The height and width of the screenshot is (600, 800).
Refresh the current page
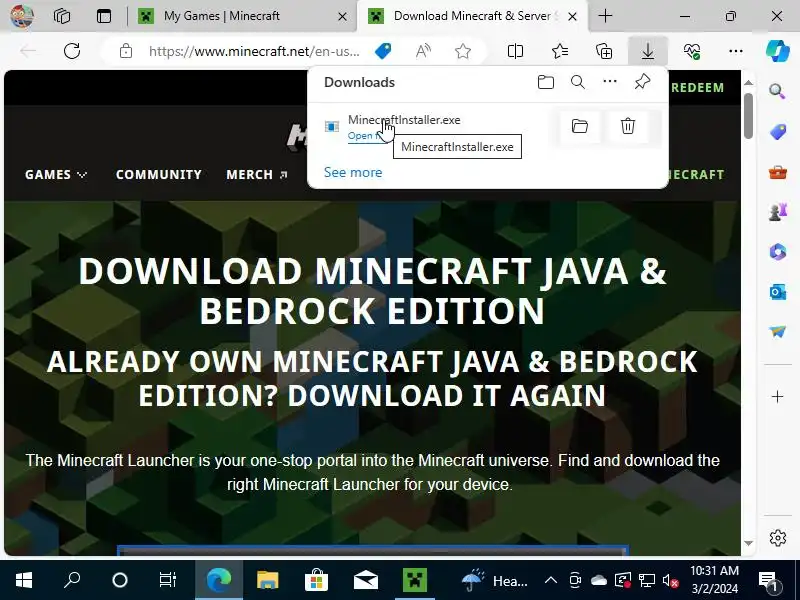72,51
